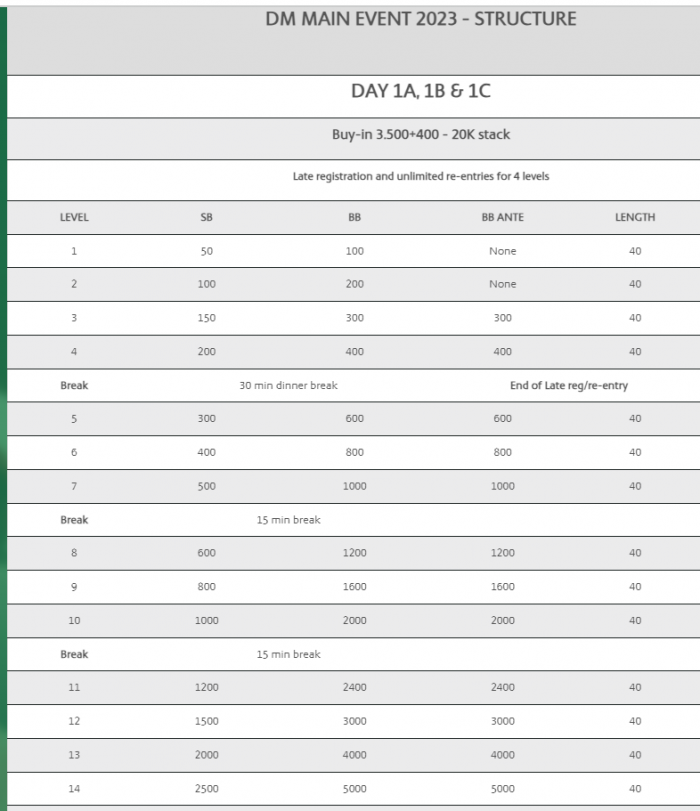Select the 150 small blind in level 3
Viewport: 700px width, 811px height.
point(206,318)
